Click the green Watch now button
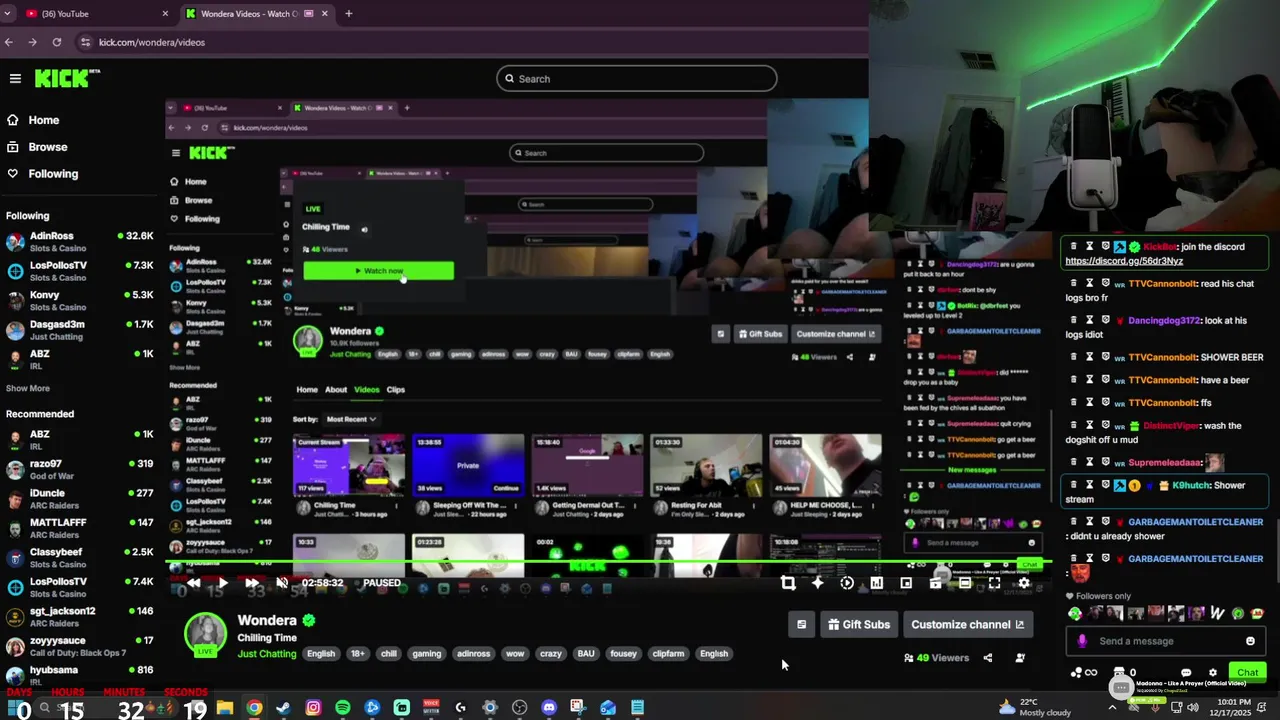The width and height of the screenshot is (1280, 720). [x=378, y=271]
